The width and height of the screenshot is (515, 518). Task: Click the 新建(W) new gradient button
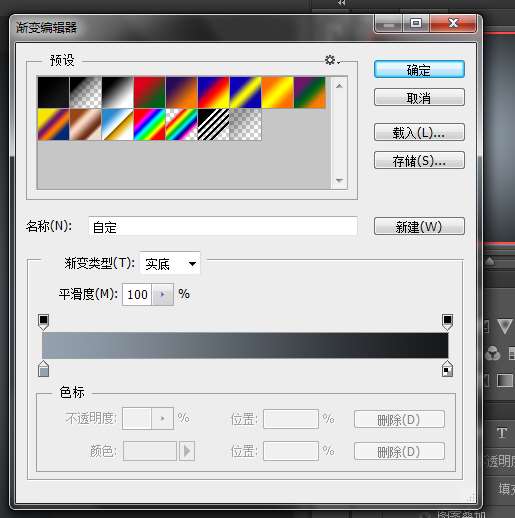[419, 226]
